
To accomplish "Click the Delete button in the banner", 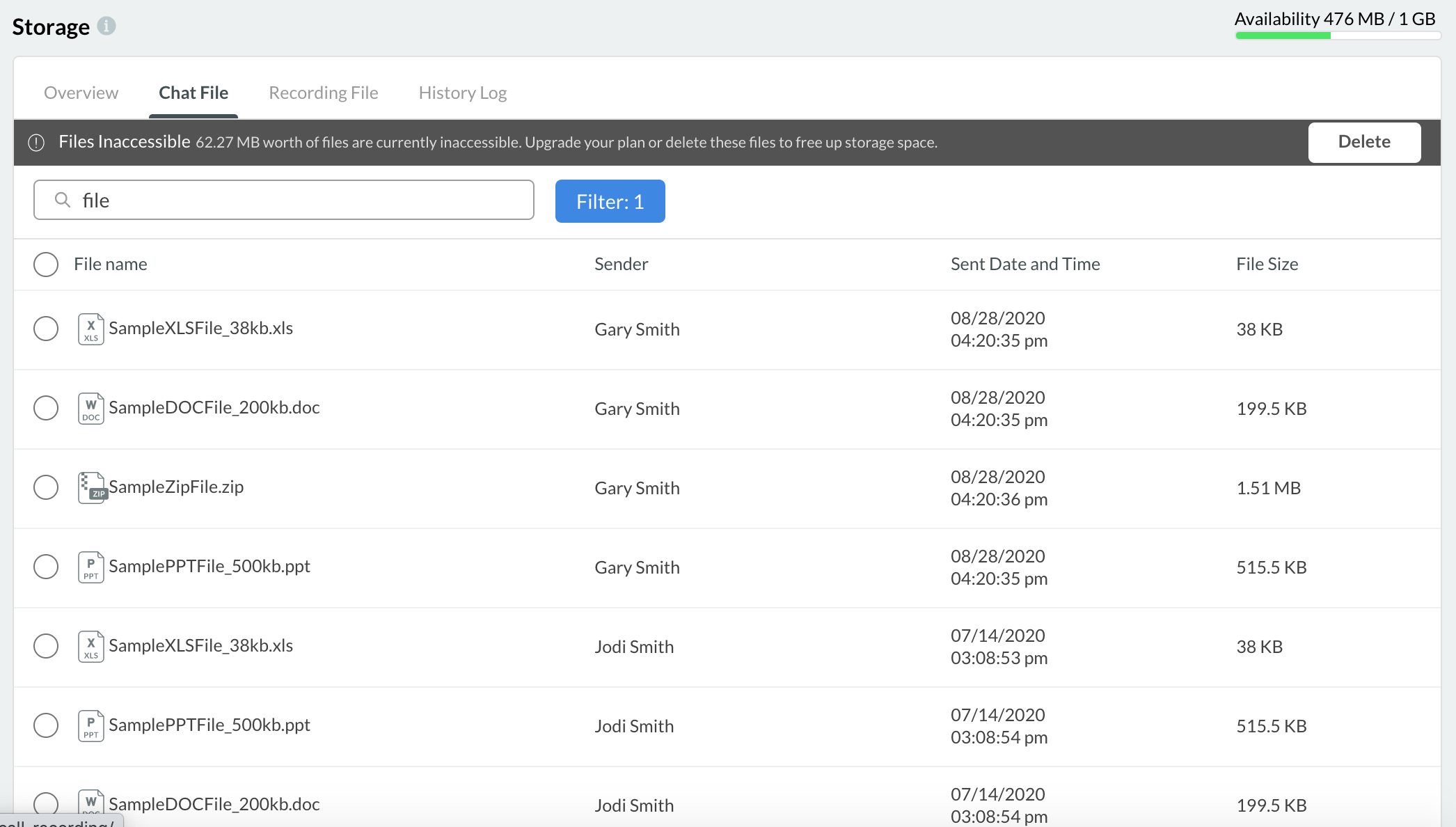I will click(1364, 142).
